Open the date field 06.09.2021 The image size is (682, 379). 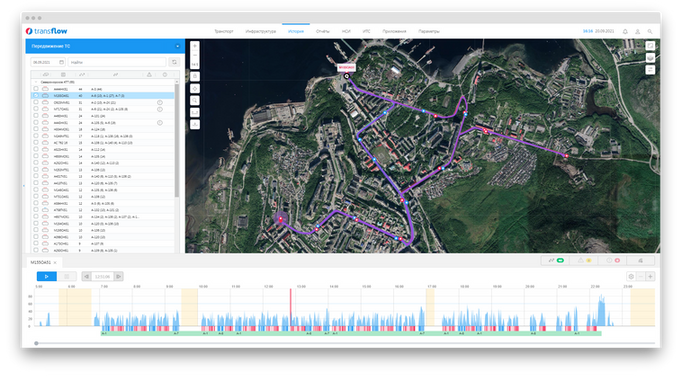(47, 62)
